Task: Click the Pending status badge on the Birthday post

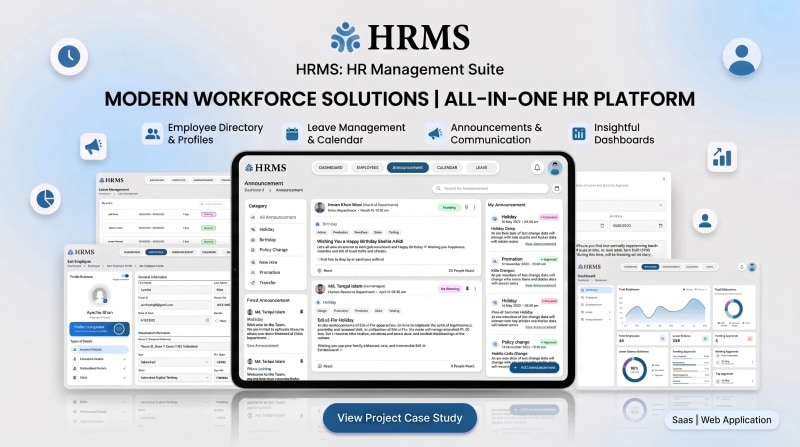Action: [x=449, y=208]
